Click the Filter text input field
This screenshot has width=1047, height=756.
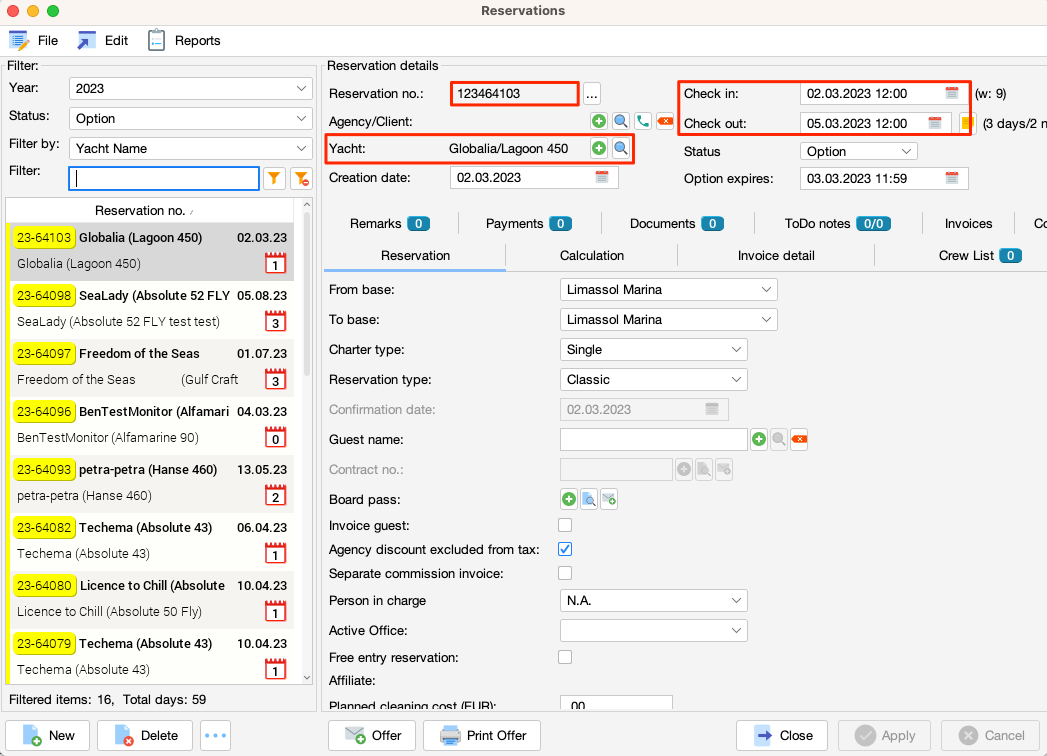[x=164, y=178]
